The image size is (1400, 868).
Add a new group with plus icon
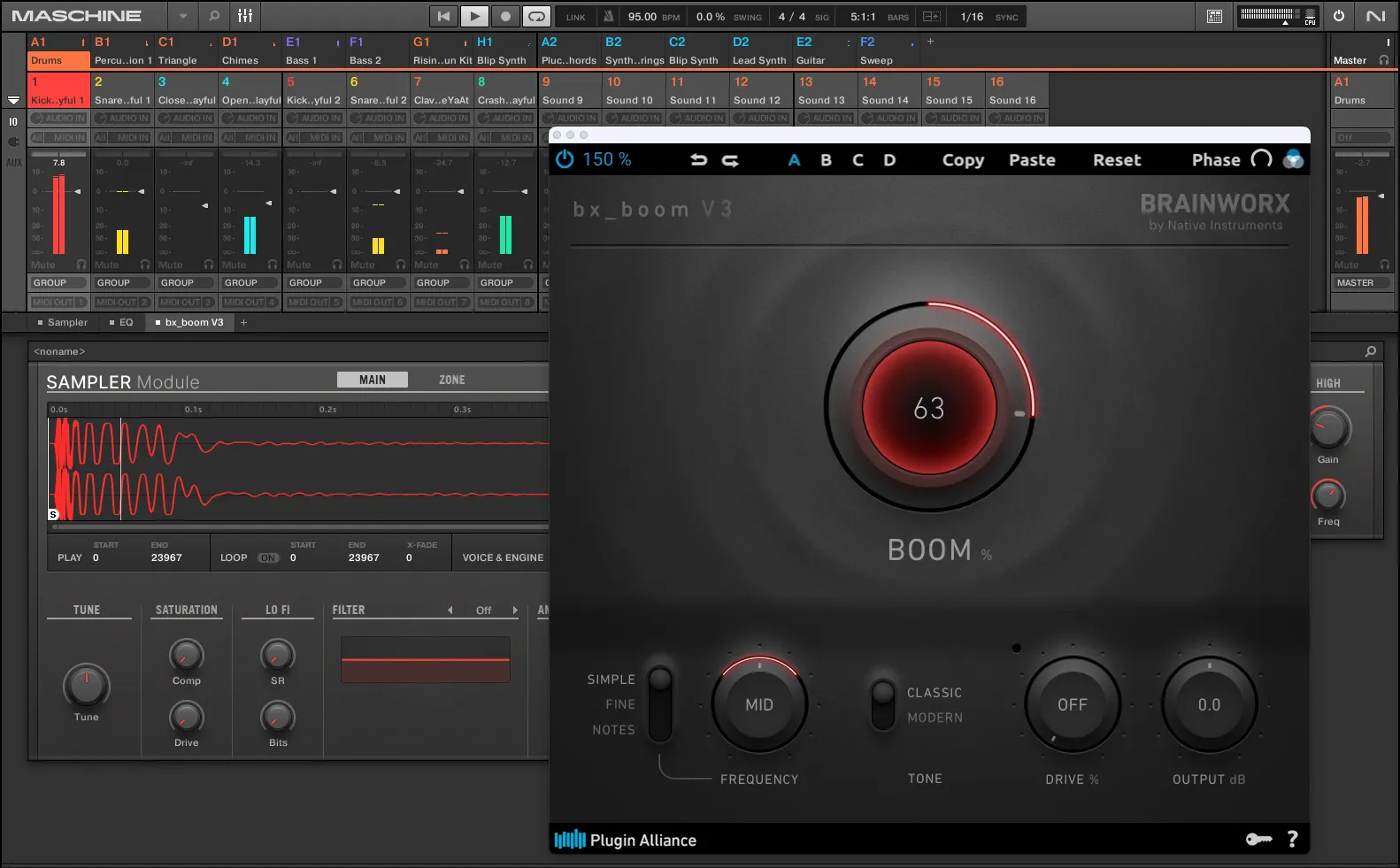930,42
